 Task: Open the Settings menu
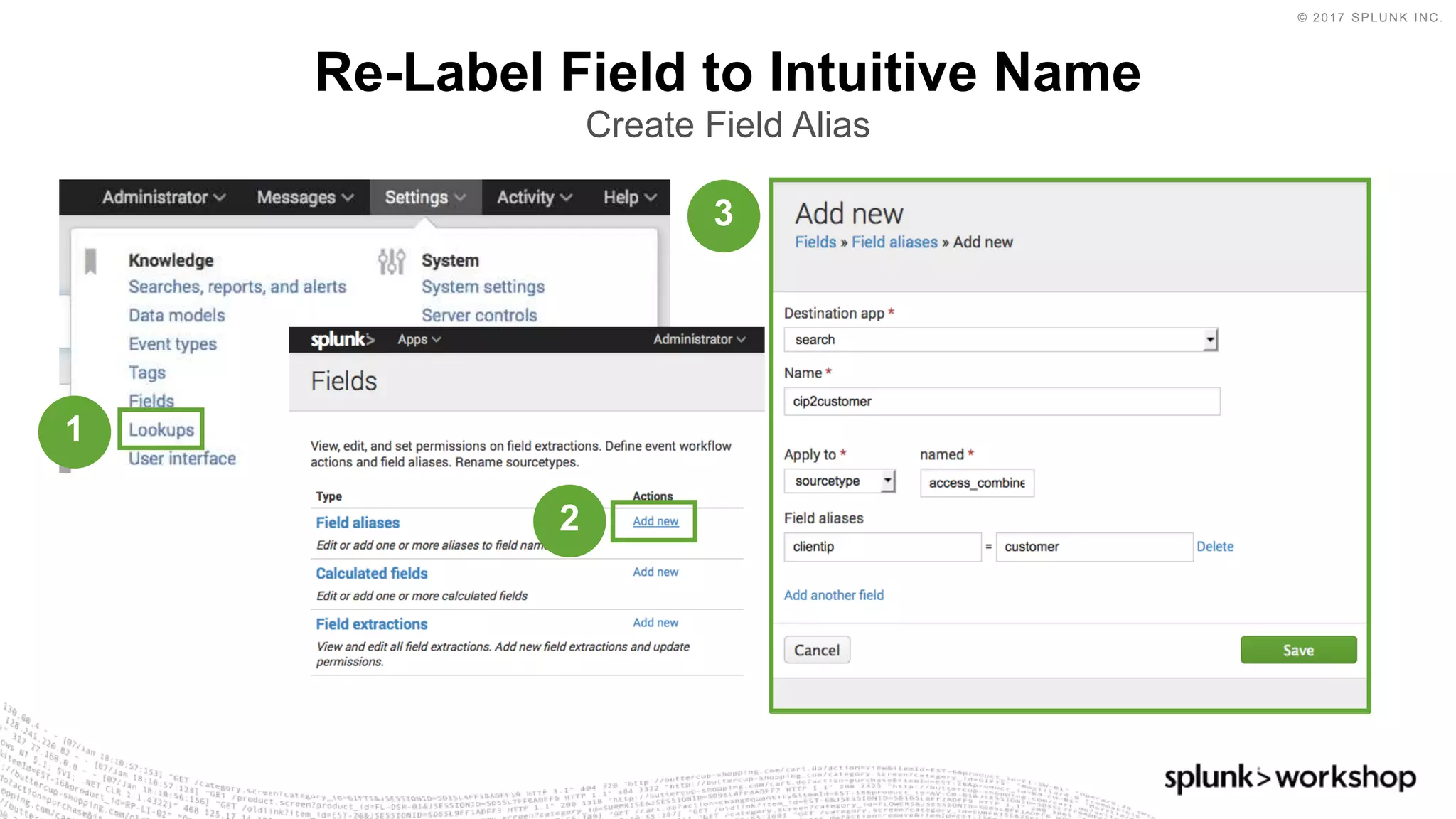click(x=425, y=197)
